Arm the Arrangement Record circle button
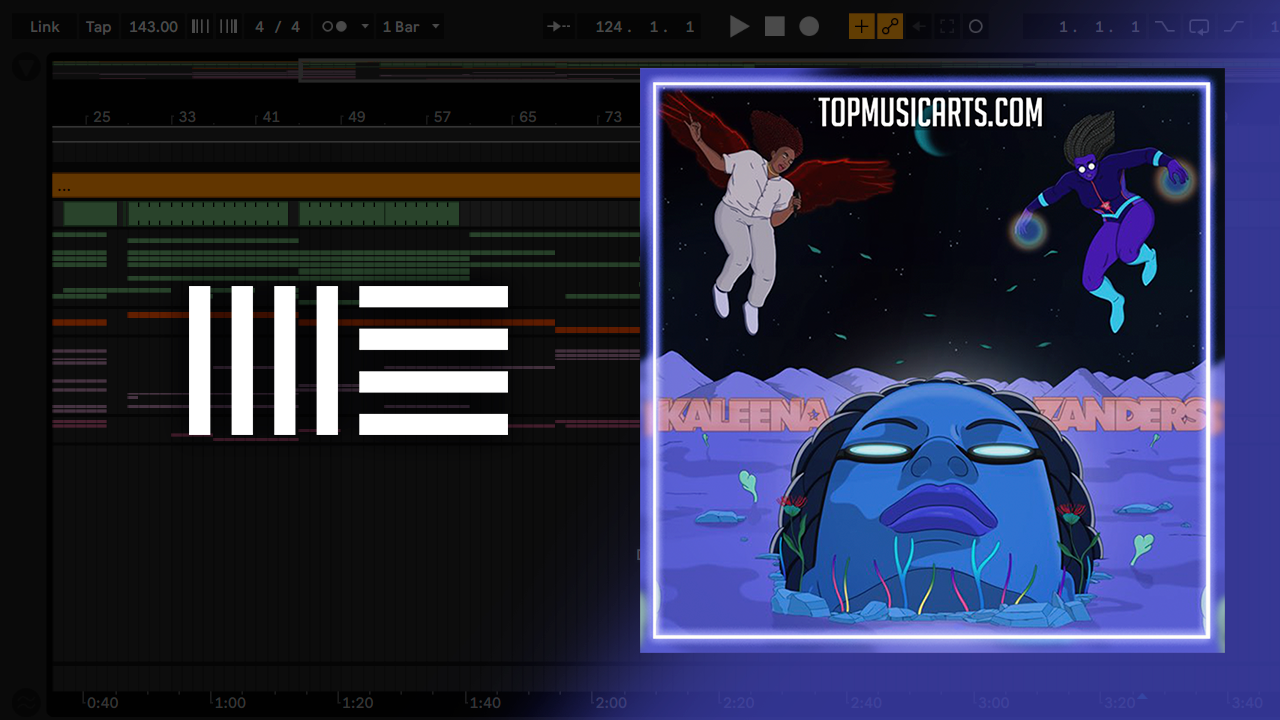Image resolution: width=1280 pixels, height=720 pixels. click(809, 27)
